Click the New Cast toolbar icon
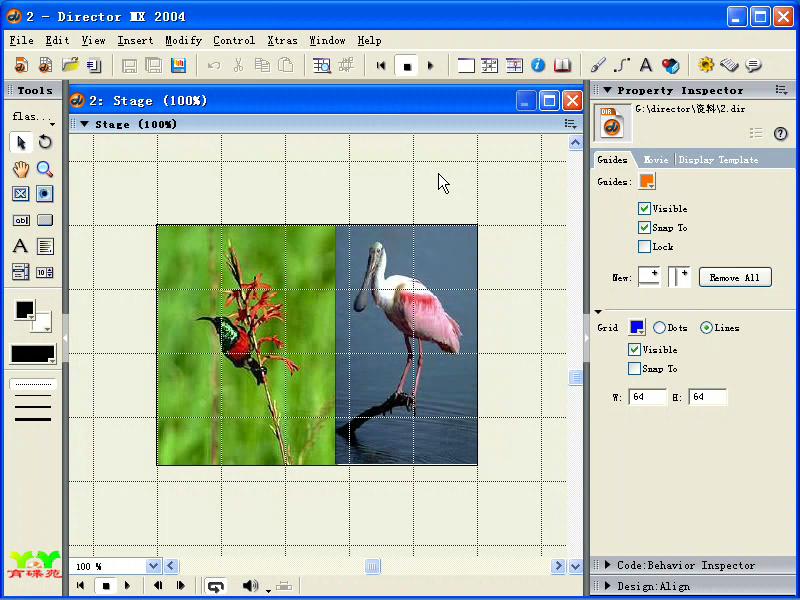Screen dimensions: 800x600 [45, 65]
